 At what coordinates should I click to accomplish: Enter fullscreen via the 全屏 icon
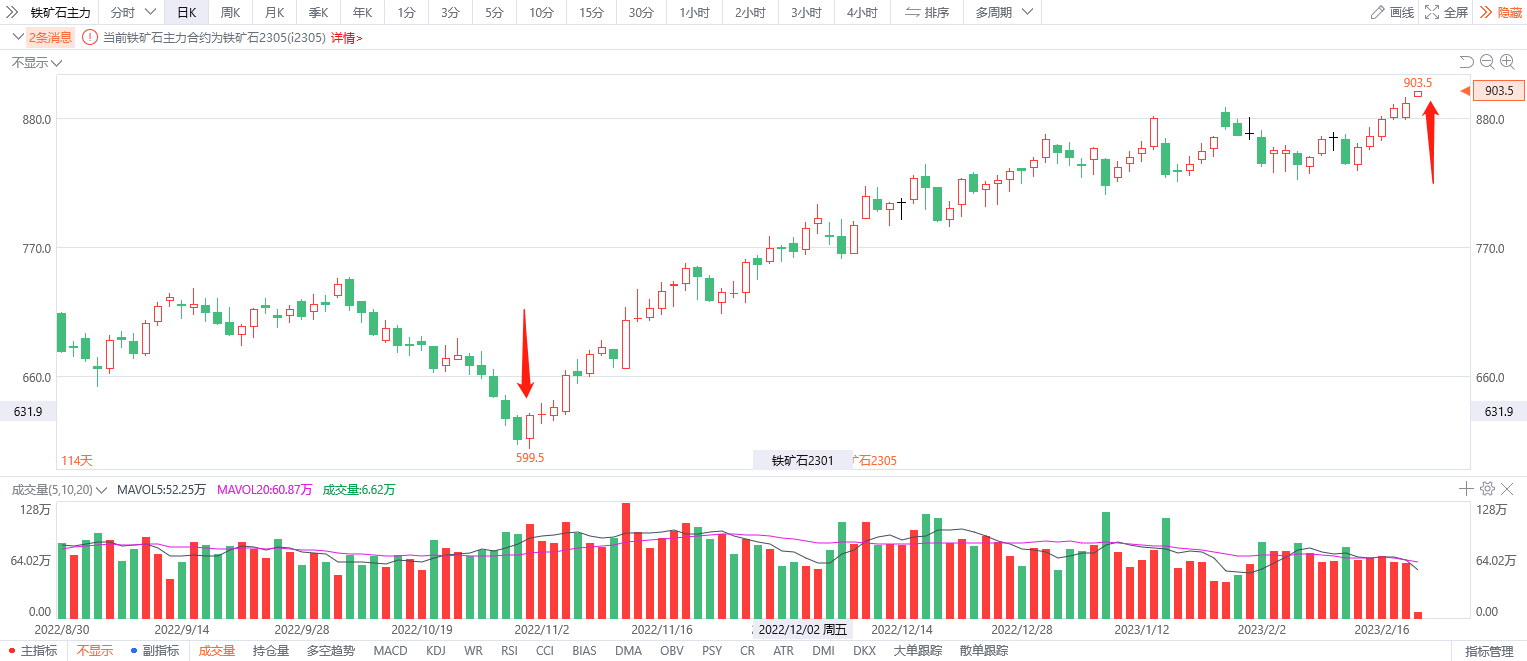click(1432, 13)
